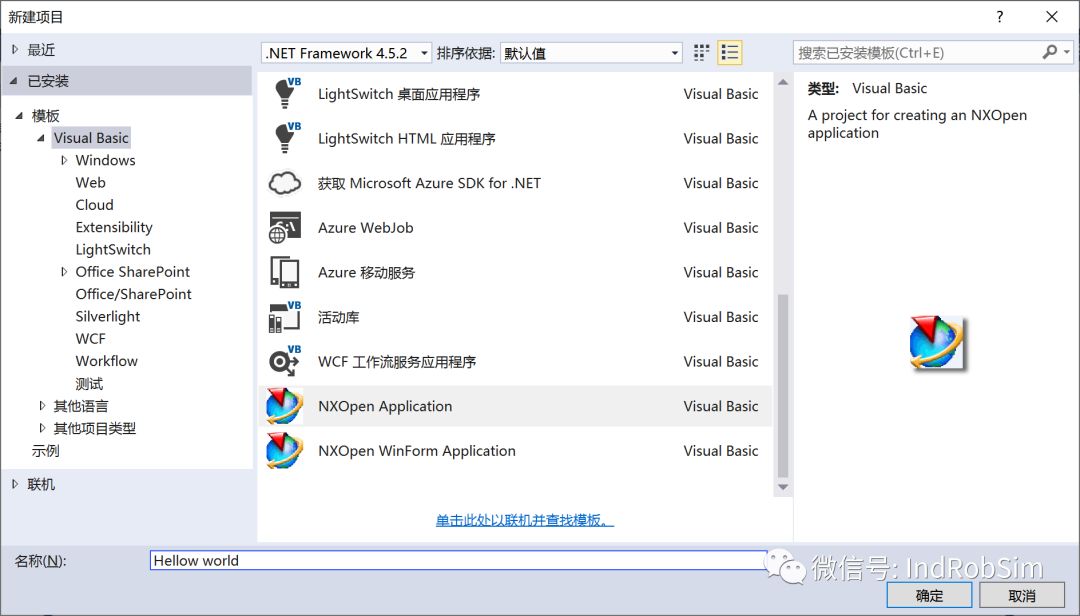The height and width of the screenshot is (616, 1080).
Task: Click the help question mark button
Action: click(999, 17)
